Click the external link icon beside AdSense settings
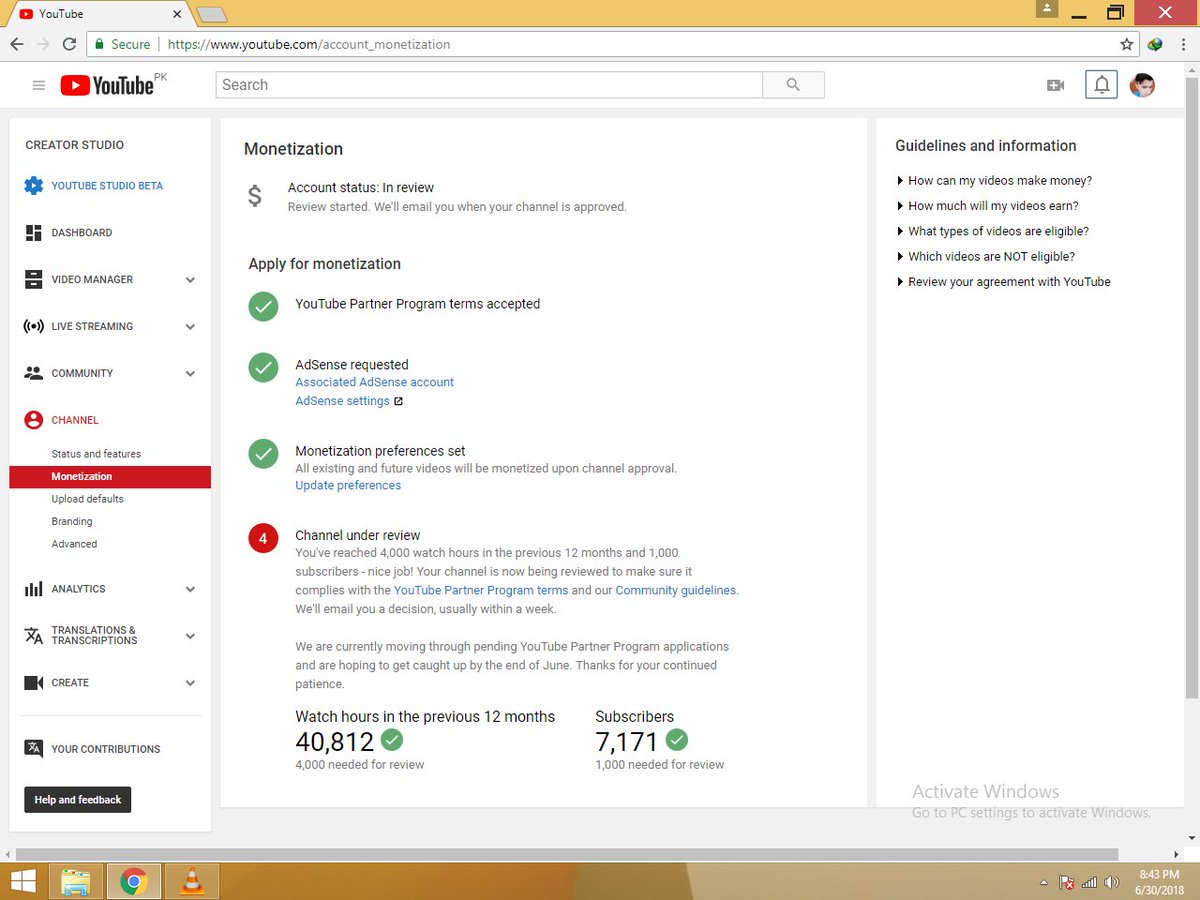This screenshot has height=900, width=1200. tap(398, 401)
